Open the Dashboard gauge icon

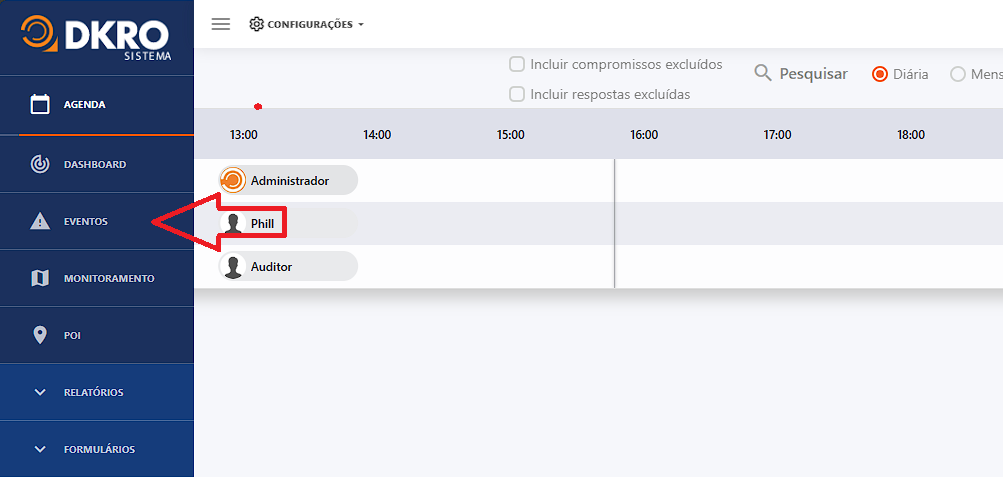coord(40,164)
